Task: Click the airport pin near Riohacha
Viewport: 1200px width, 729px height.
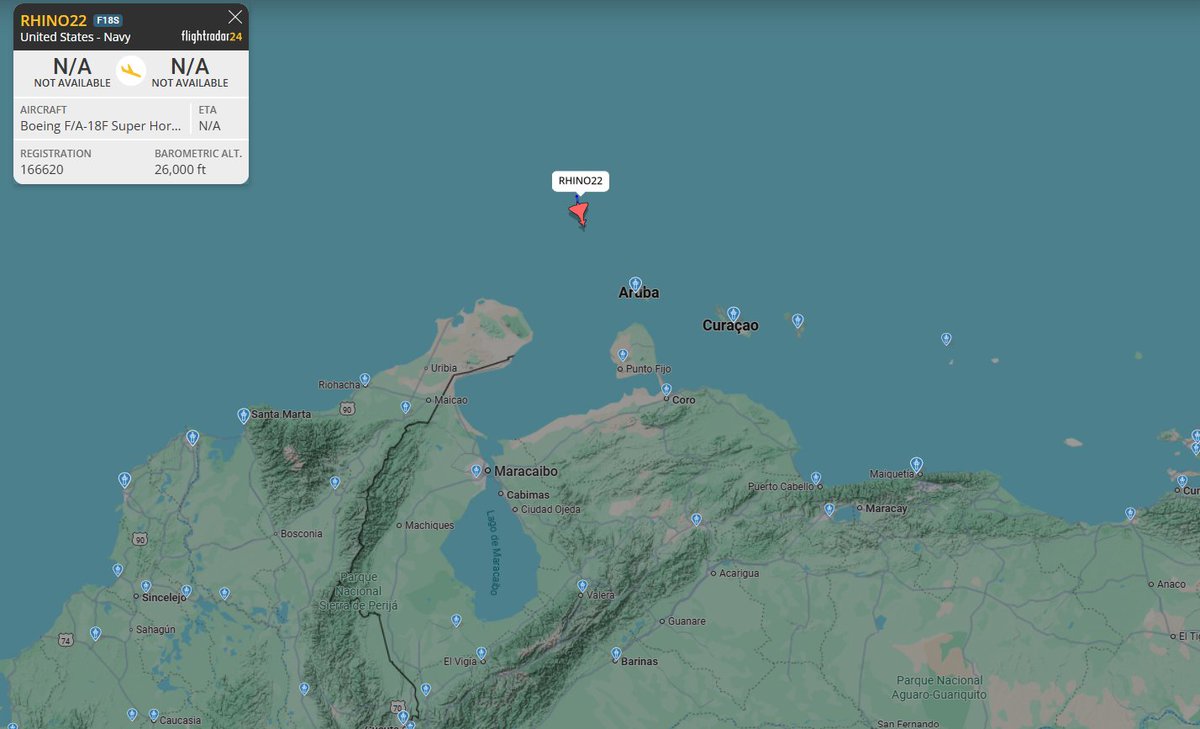Action: coord(364,378)
